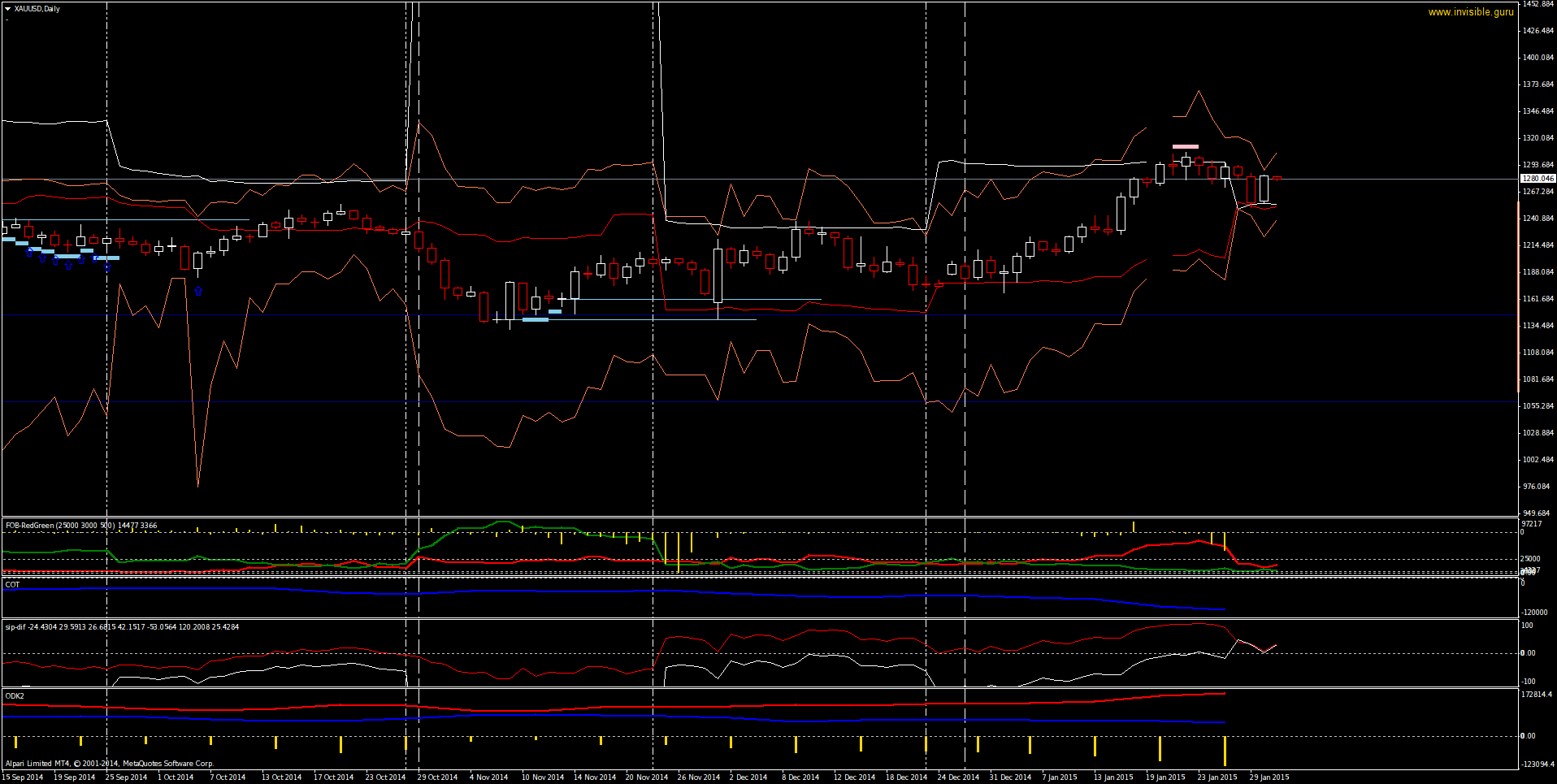Click the XAUUSD,Daily chart title
1557x784 pixels.
click(37, 9)
